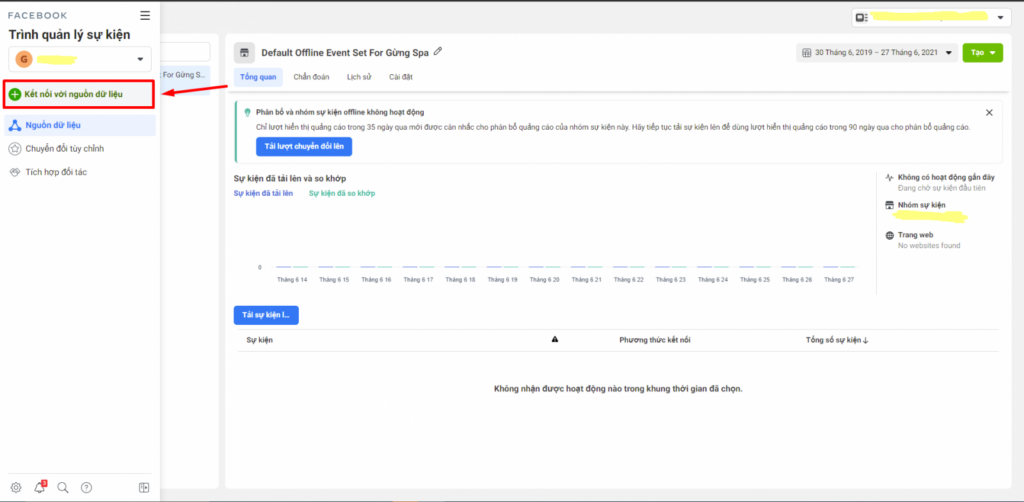Image resolution: width=1024 pixels, height=502 pixels.
Task: Click the Nhóm sự kiện store icon
Action: [x=889, y=205]
